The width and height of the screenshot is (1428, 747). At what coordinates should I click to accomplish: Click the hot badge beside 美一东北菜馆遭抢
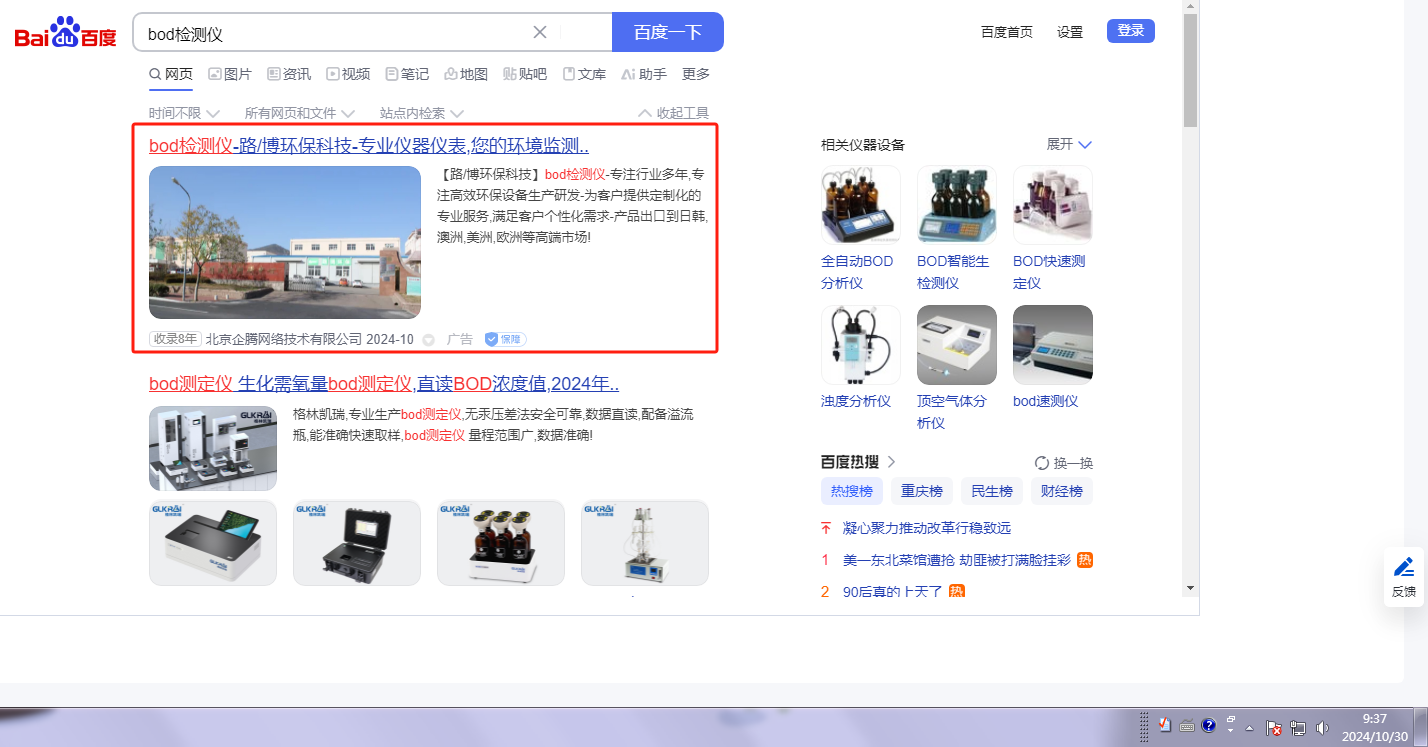coord(1085,560)
